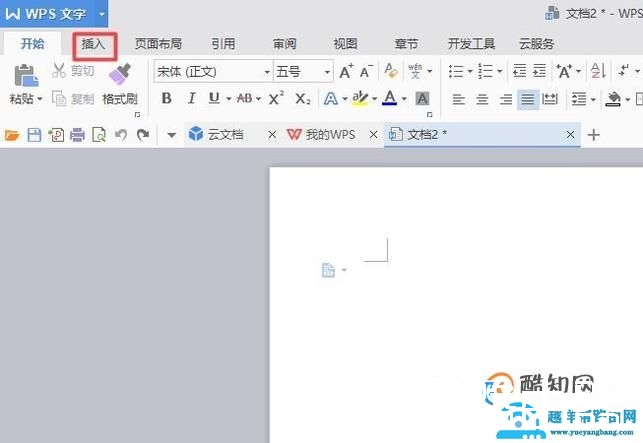Click the numbered list icon

click(485, 71)
